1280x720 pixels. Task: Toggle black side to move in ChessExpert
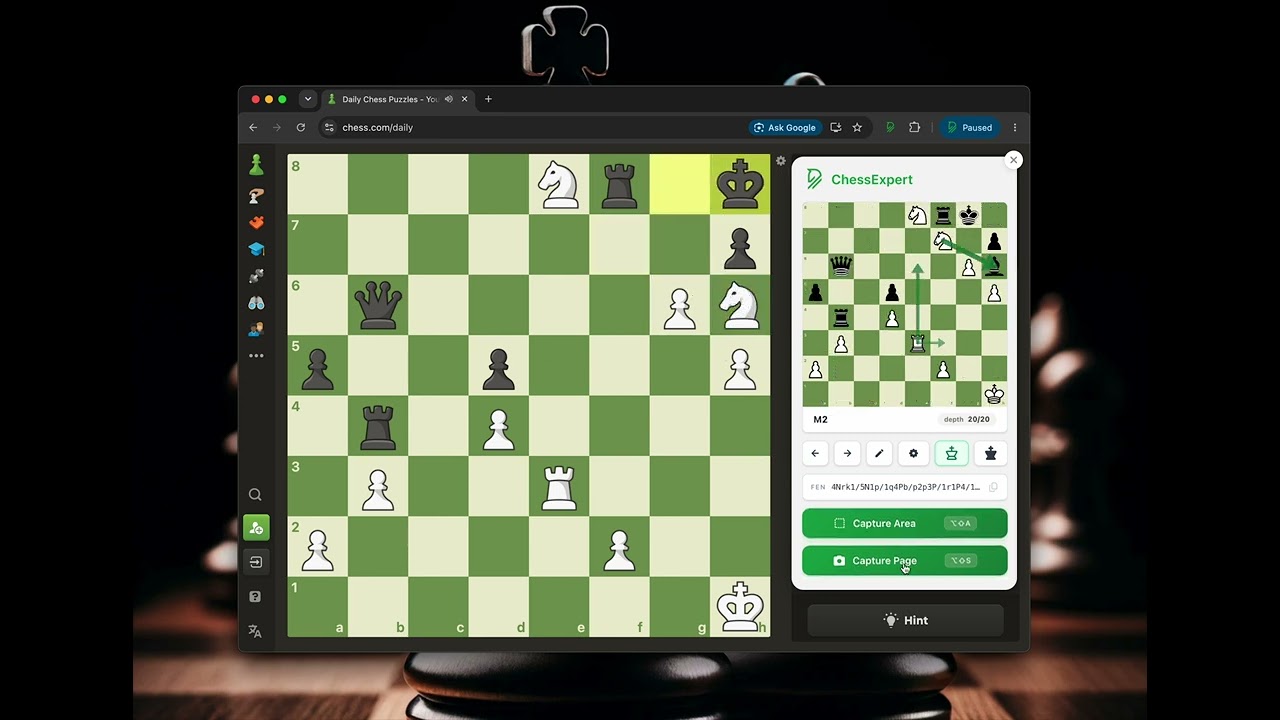pos(991,454)
